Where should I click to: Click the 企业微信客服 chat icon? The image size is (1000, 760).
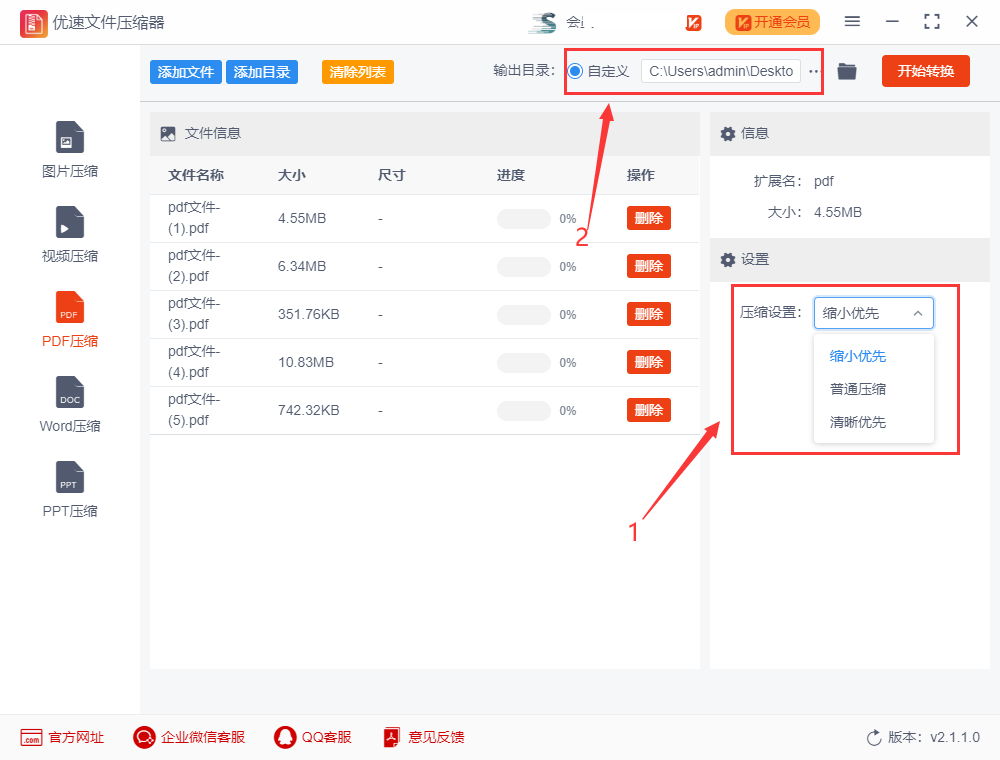click(x=144, y=738)
